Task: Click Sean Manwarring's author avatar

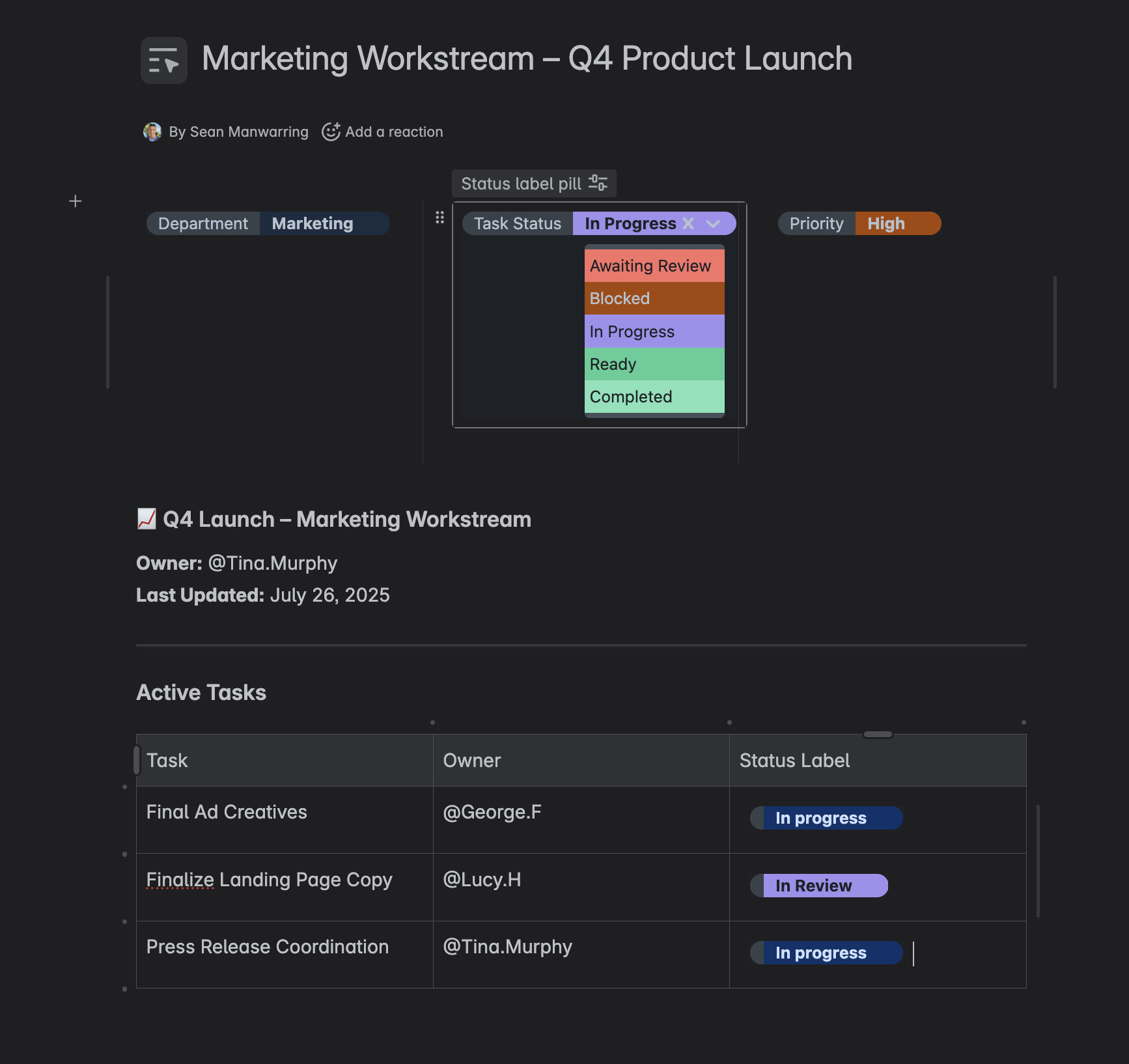Action: pyautogui.click(x=152, y=132)
